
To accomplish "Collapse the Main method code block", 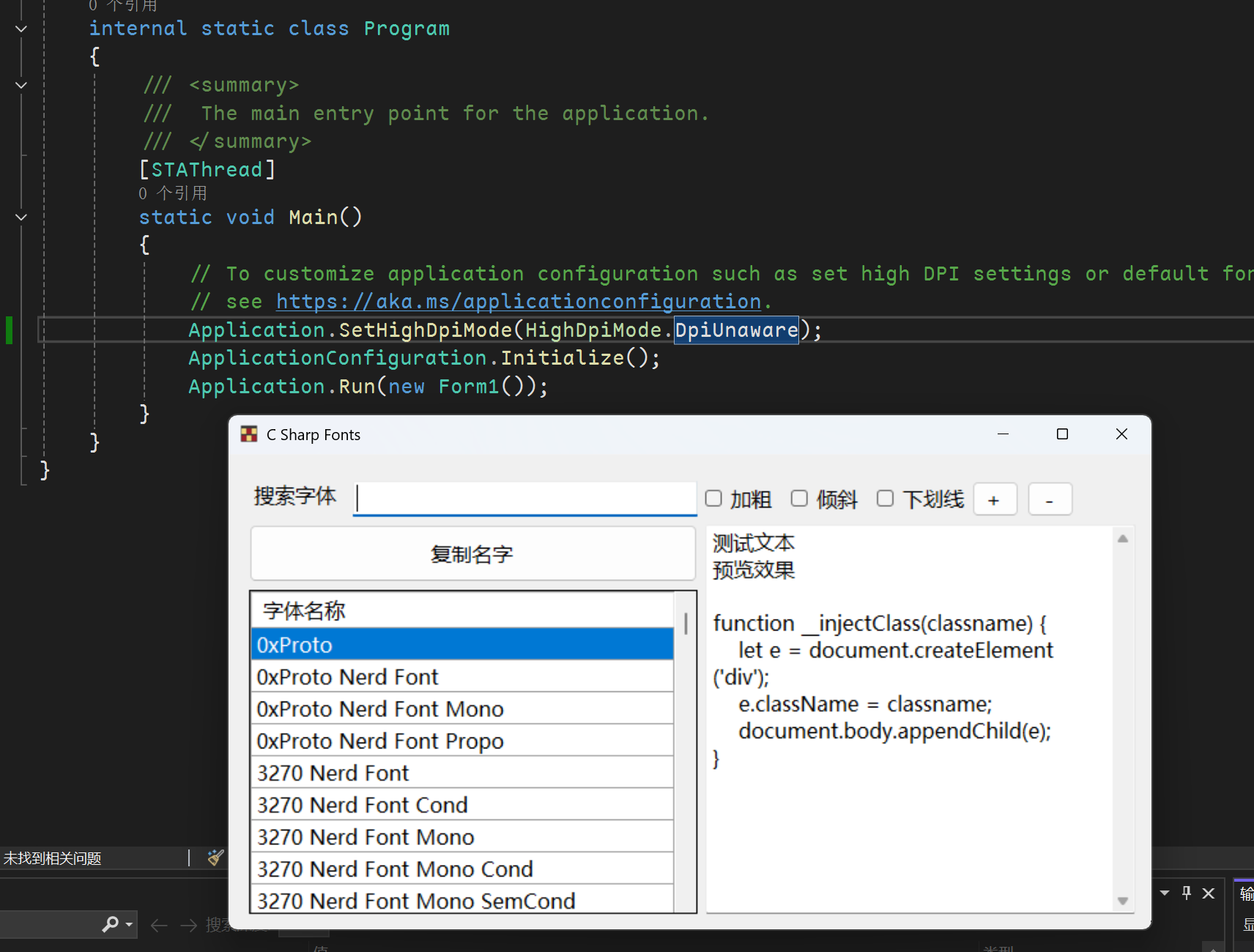I will (x=21, y=217).
